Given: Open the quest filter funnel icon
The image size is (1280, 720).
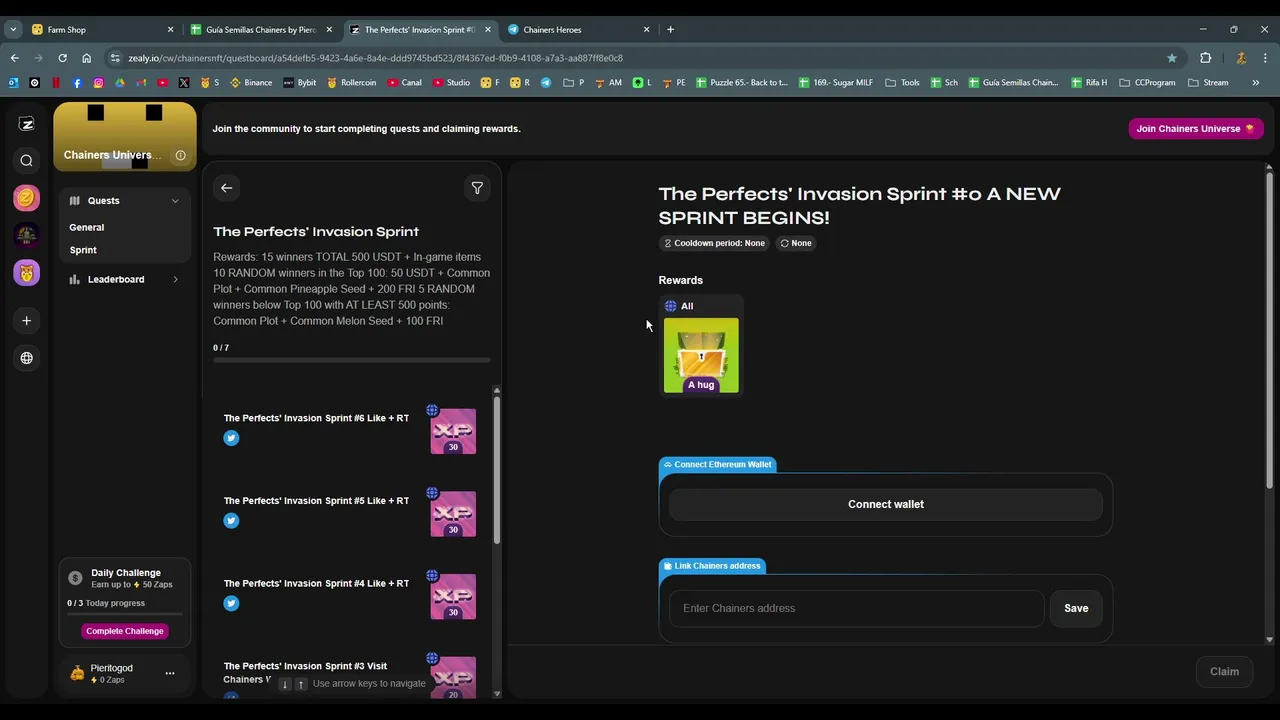Looking at the screenshot, I should click(x=477, y=188).
